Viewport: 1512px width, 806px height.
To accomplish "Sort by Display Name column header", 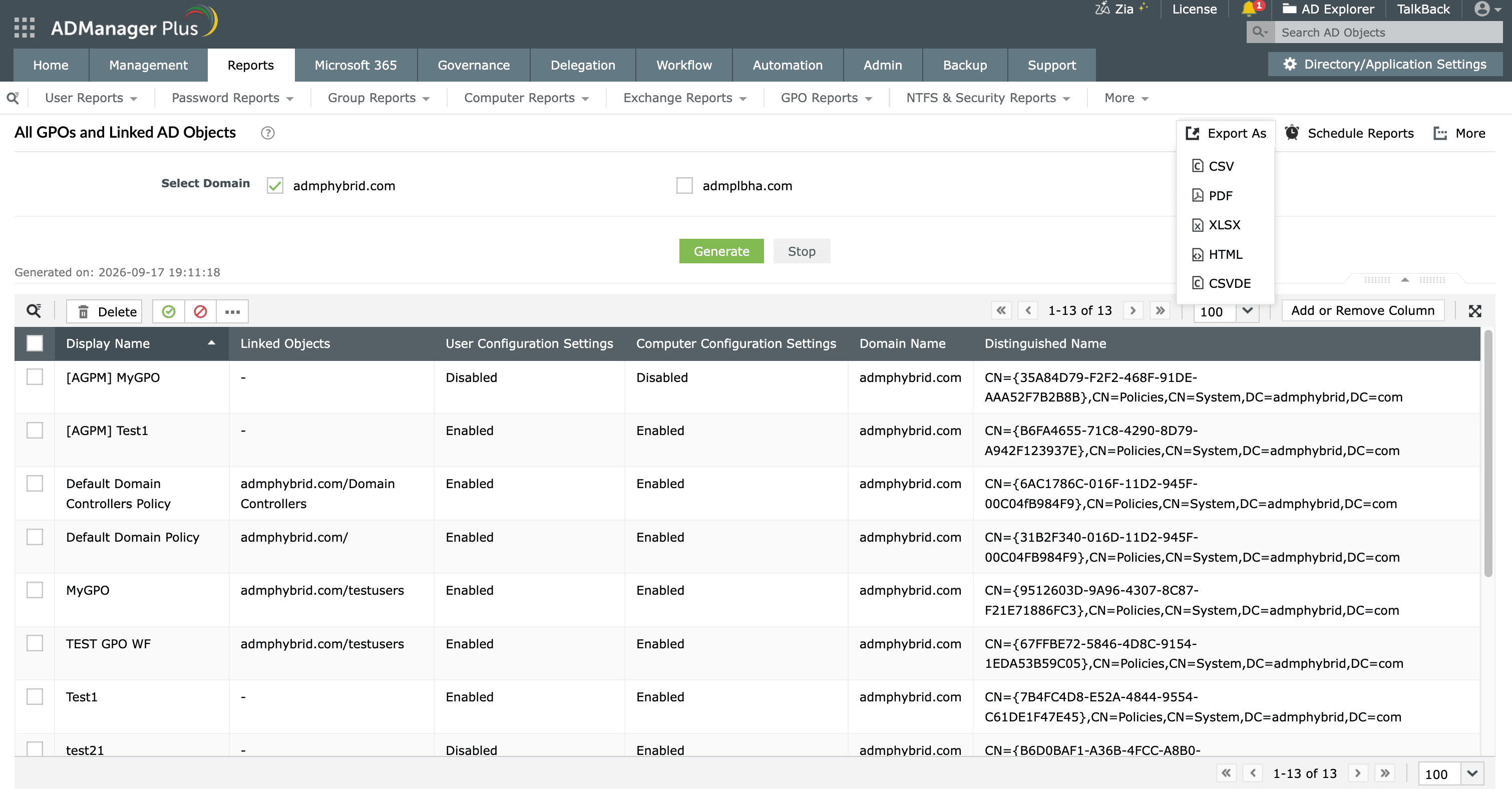I will coord(141,343).
